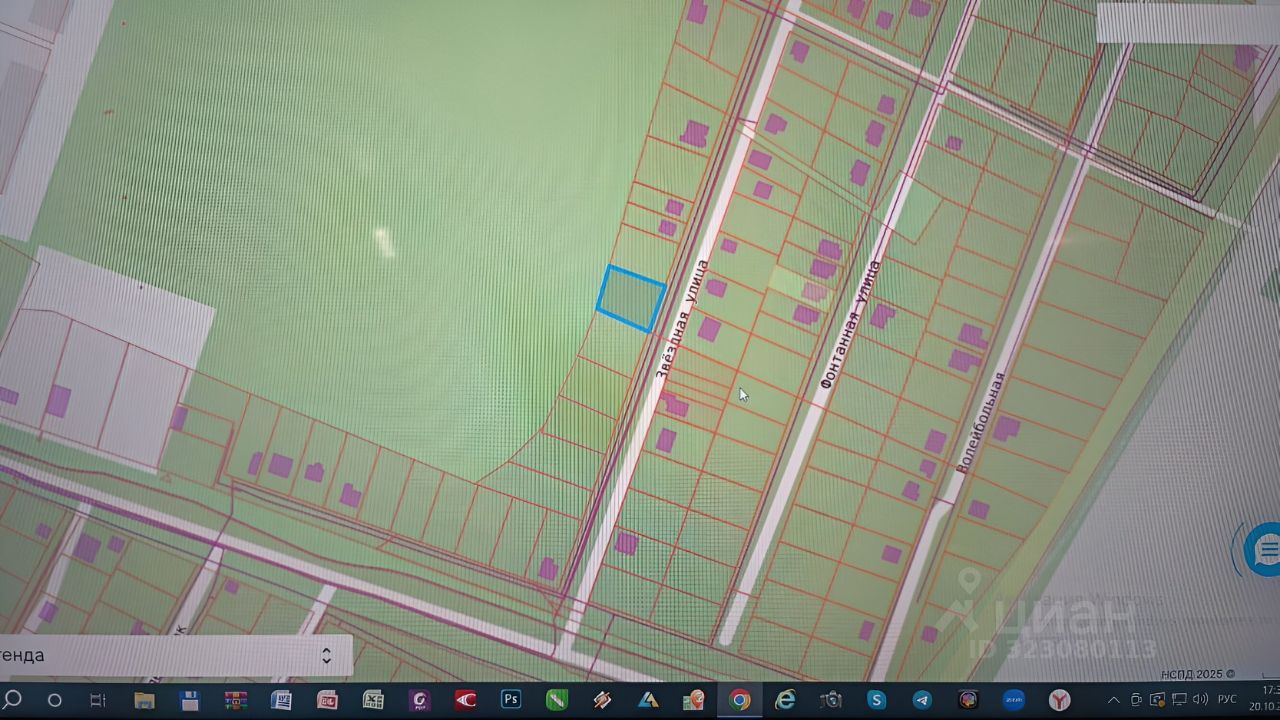This screenshot has height=720, width=1280.
Task: Switch to the Google Chrome window
Action: point(740,700)
